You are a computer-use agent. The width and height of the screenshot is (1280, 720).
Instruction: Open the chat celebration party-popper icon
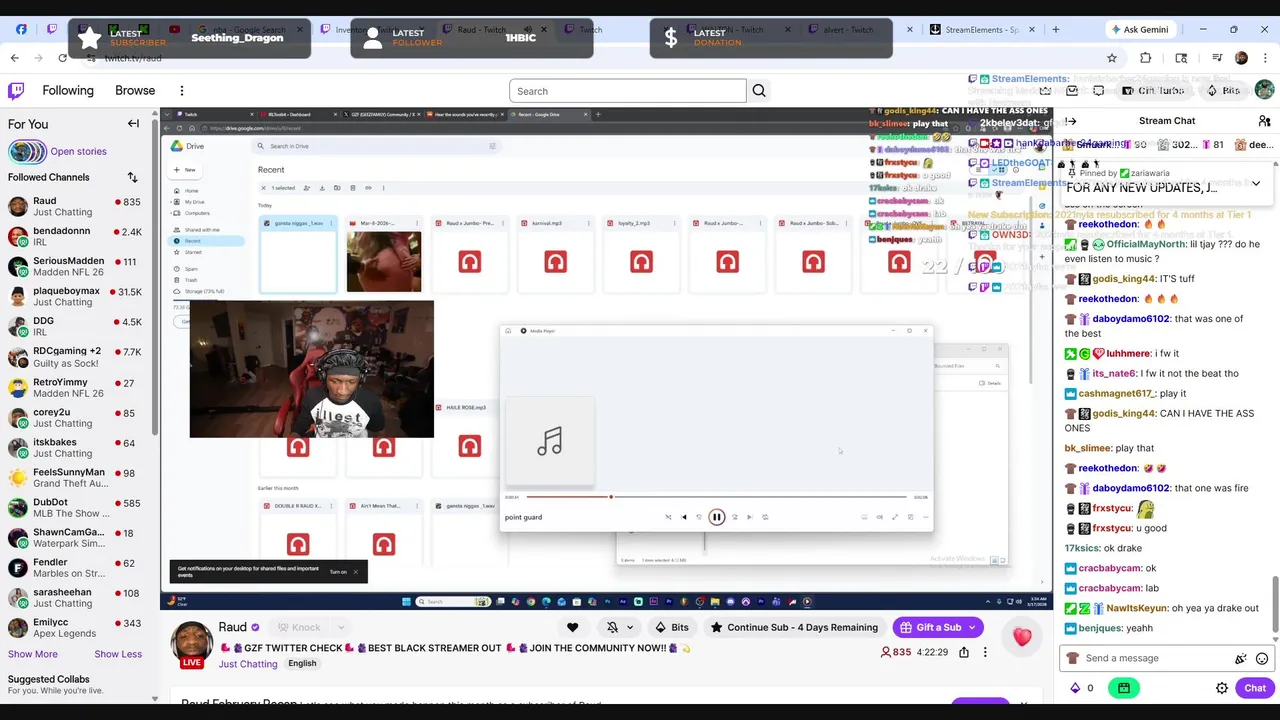click(x=1241, y=658)
